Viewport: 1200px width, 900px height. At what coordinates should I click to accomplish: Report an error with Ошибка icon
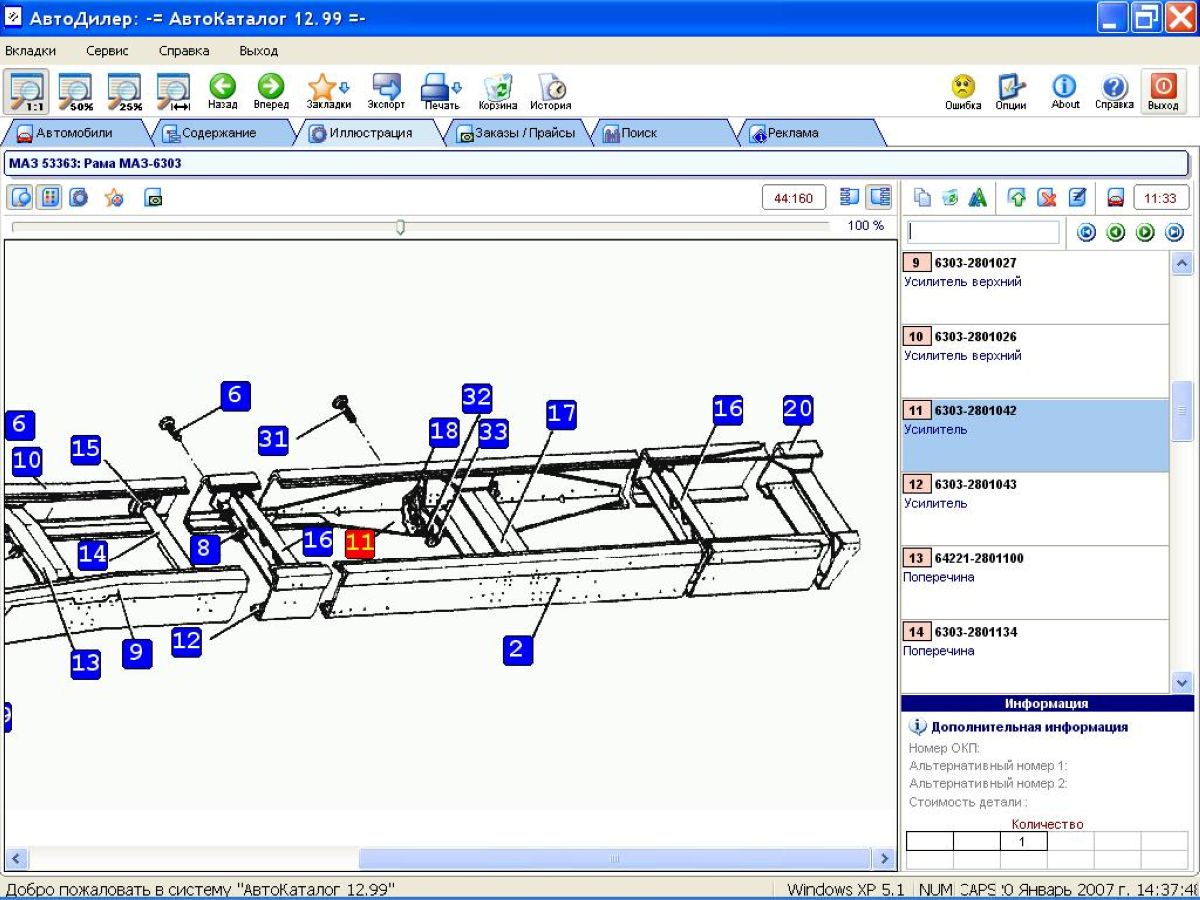point(963,91)
